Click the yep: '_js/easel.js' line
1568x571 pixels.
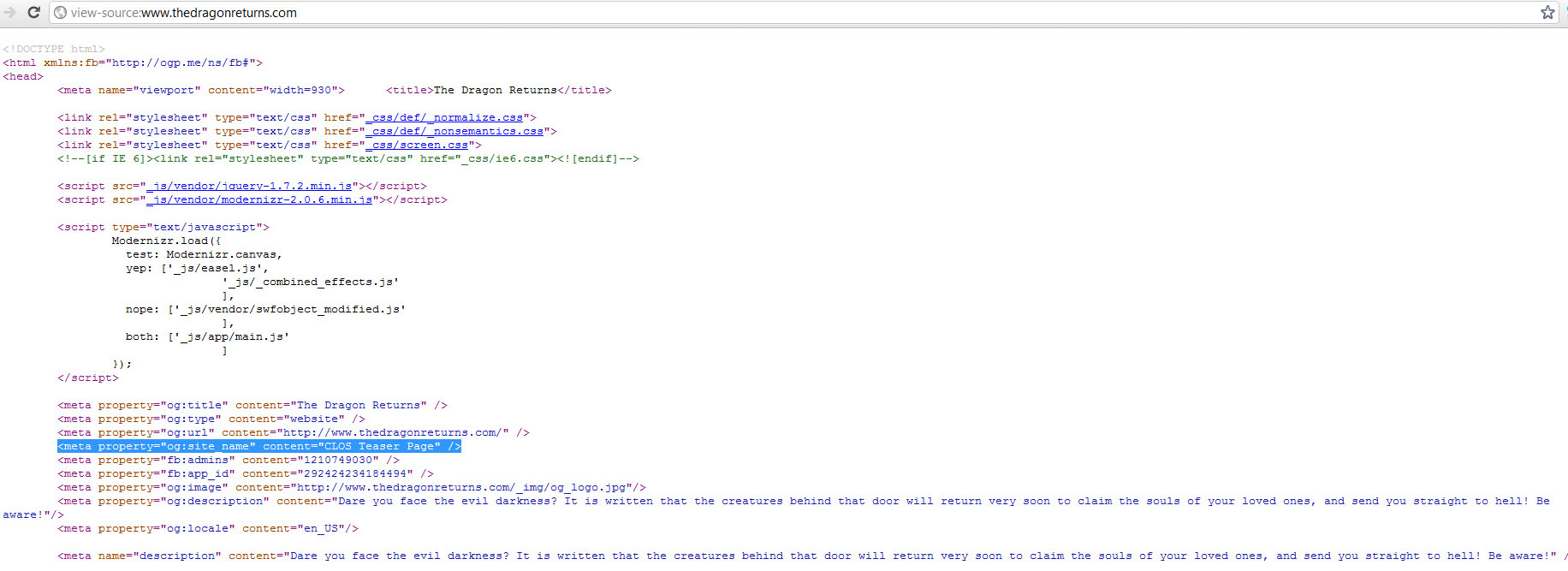pyautogui.click(x=198, y=268)
